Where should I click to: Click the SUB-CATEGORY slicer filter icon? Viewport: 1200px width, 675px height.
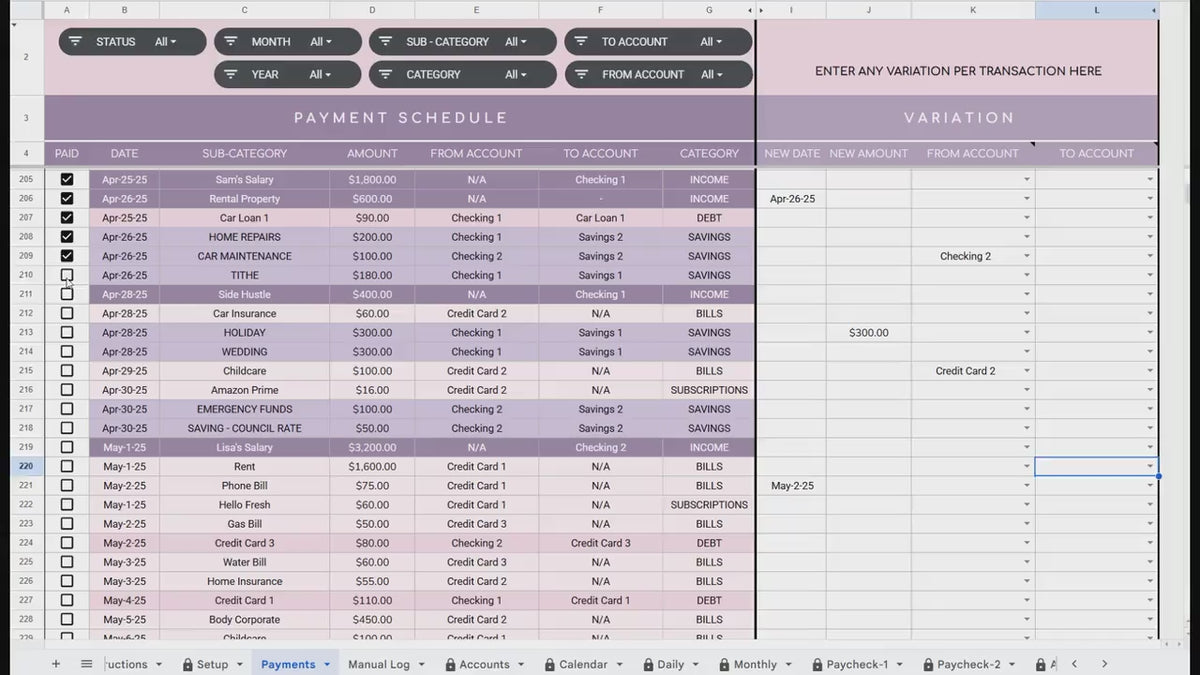click(386, 42)
